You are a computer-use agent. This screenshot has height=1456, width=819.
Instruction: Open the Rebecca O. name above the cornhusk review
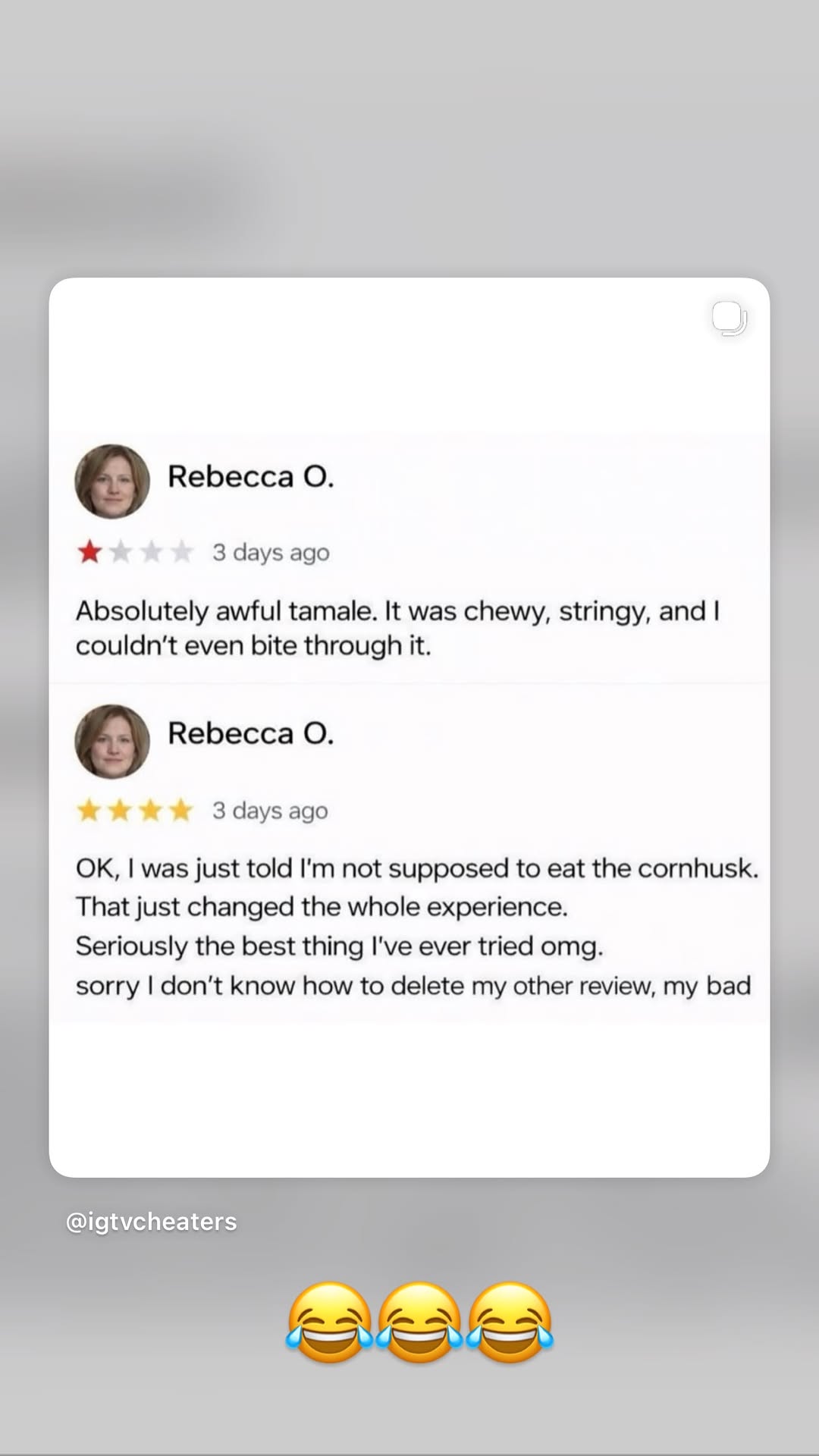point(250,733)
